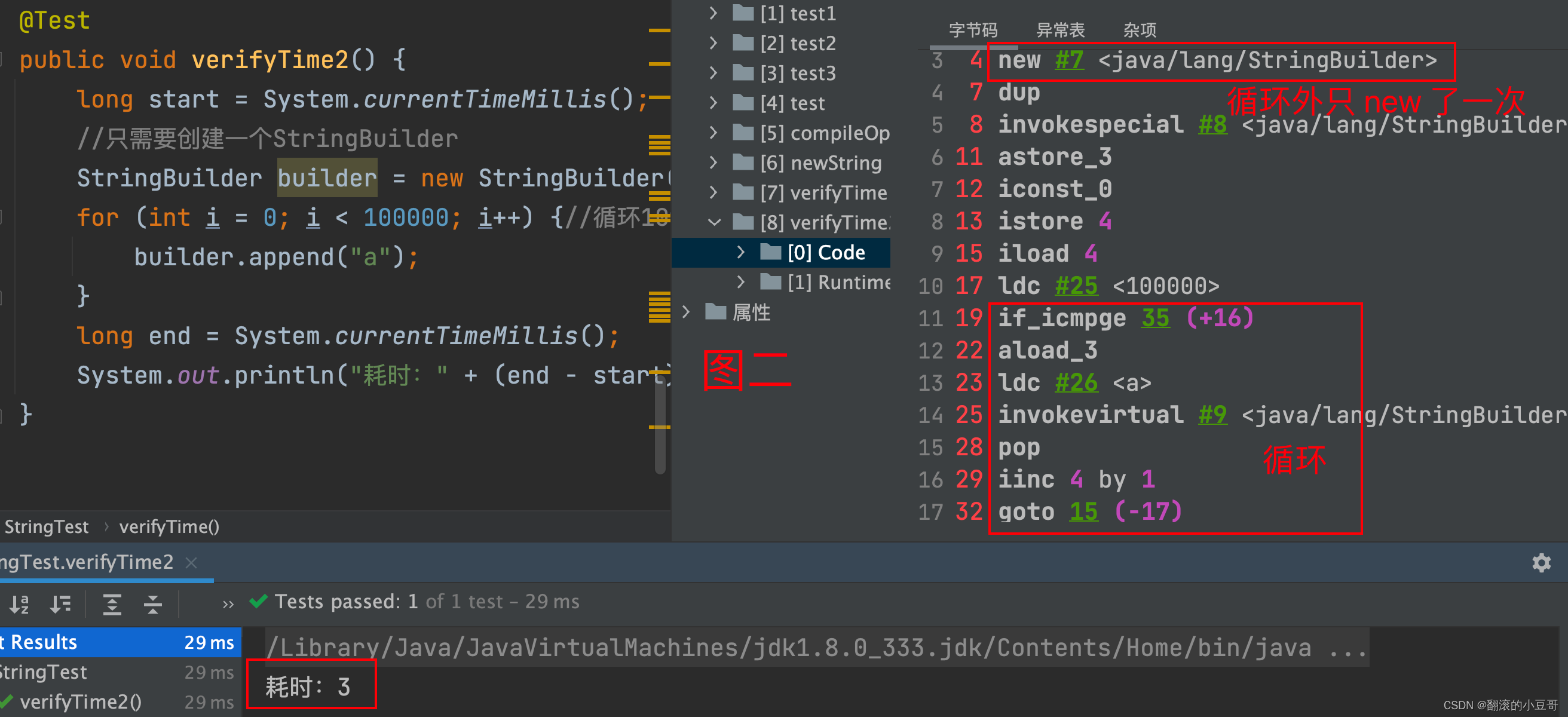Show more test toolbar actions chevron

pos(228,604)
